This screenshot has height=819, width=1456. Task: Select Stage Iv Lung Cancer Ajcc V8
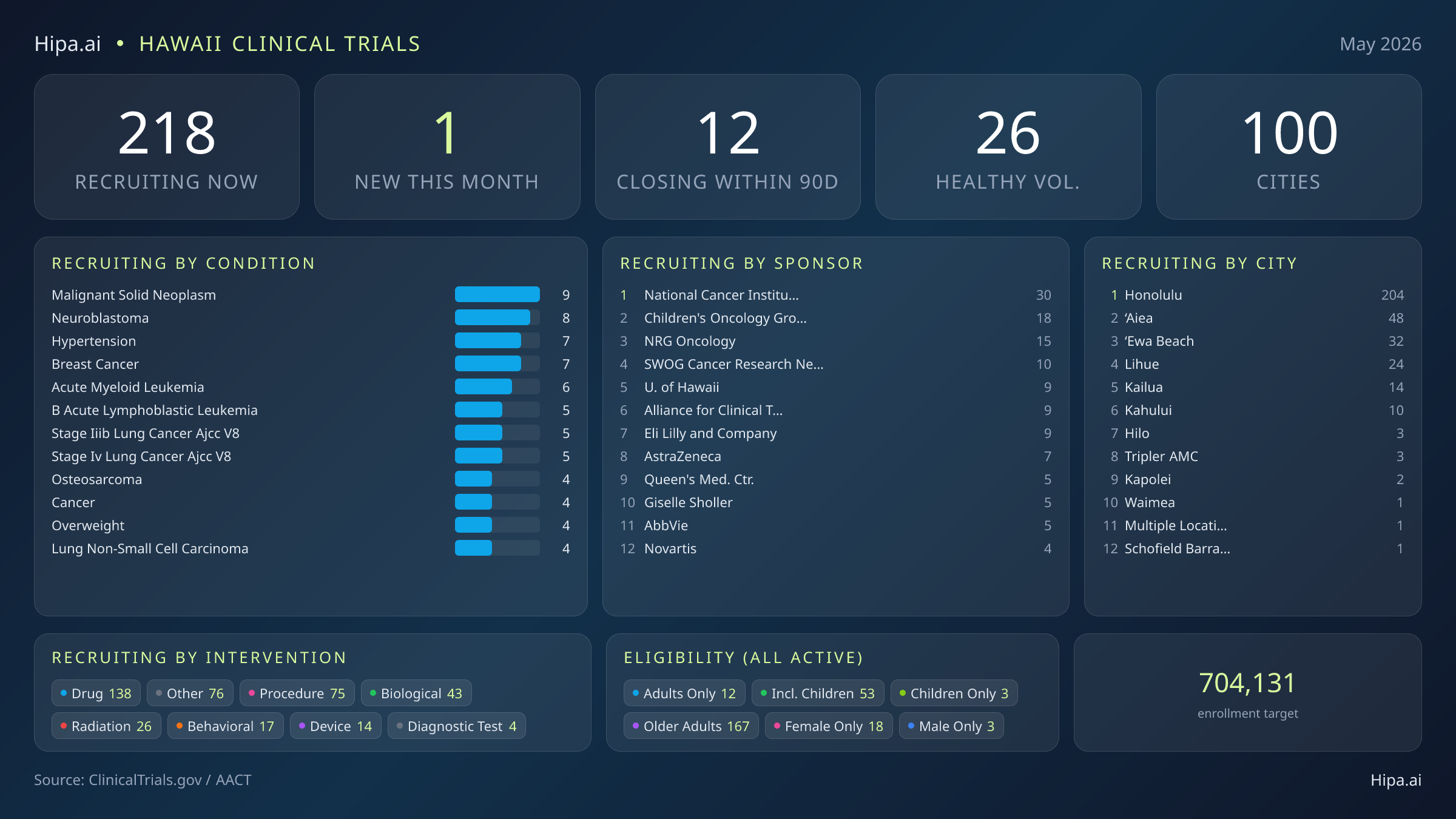(x=141, y=456)
